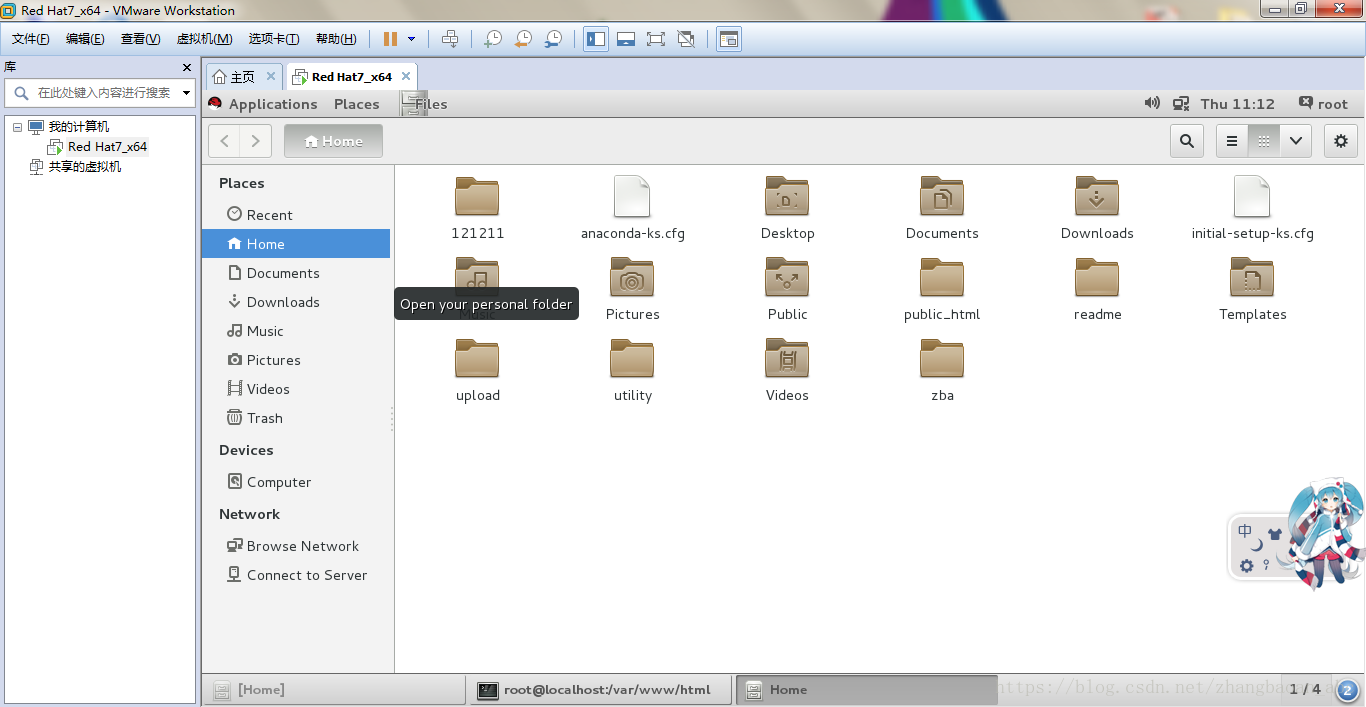
Task: Select Videos in Places sidebar
Action: click(x=296, y=389)
